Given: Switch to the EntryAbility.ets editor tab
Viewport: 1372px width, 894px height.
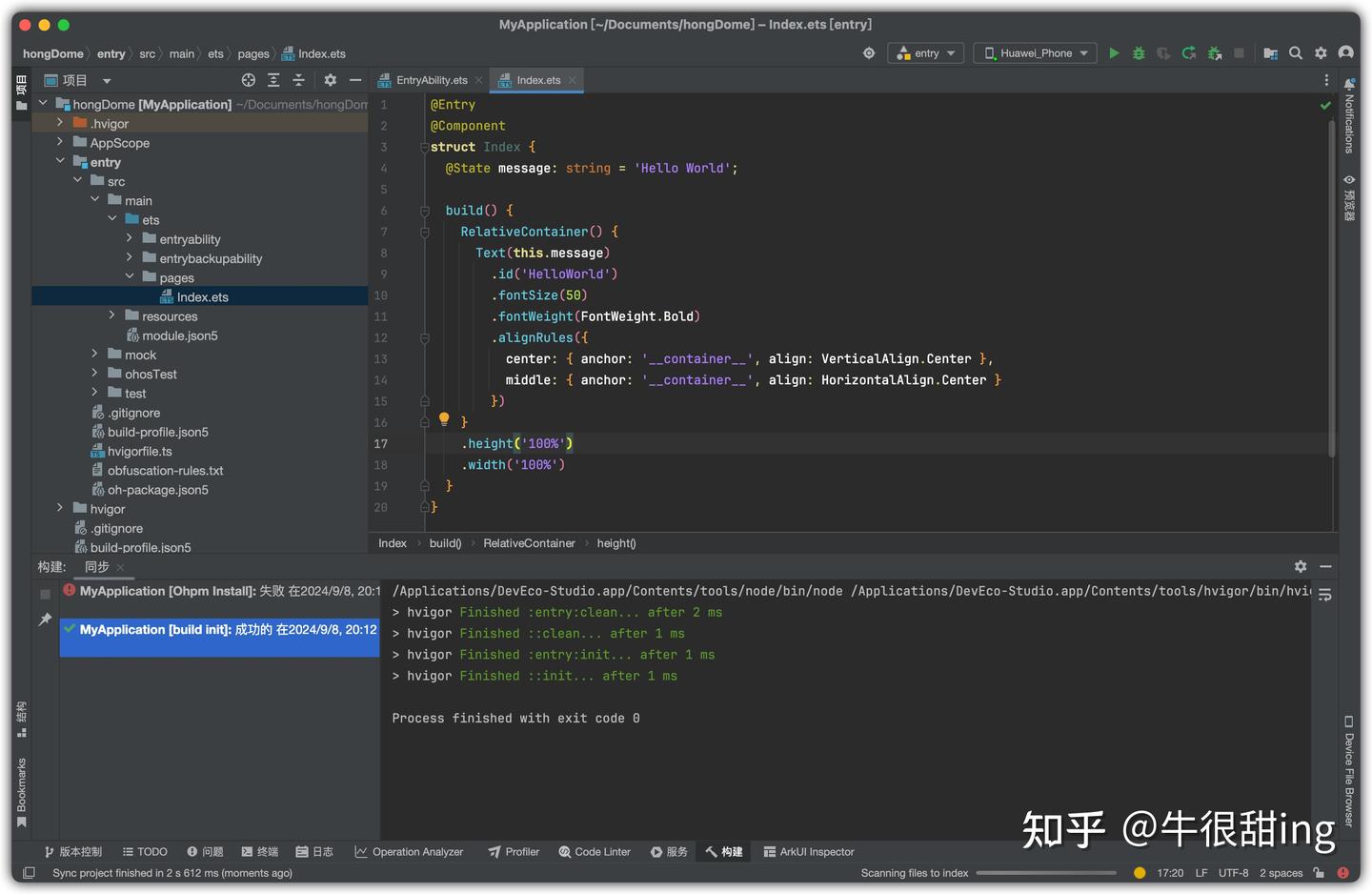Looking at the screenshot, I should 431,80.
